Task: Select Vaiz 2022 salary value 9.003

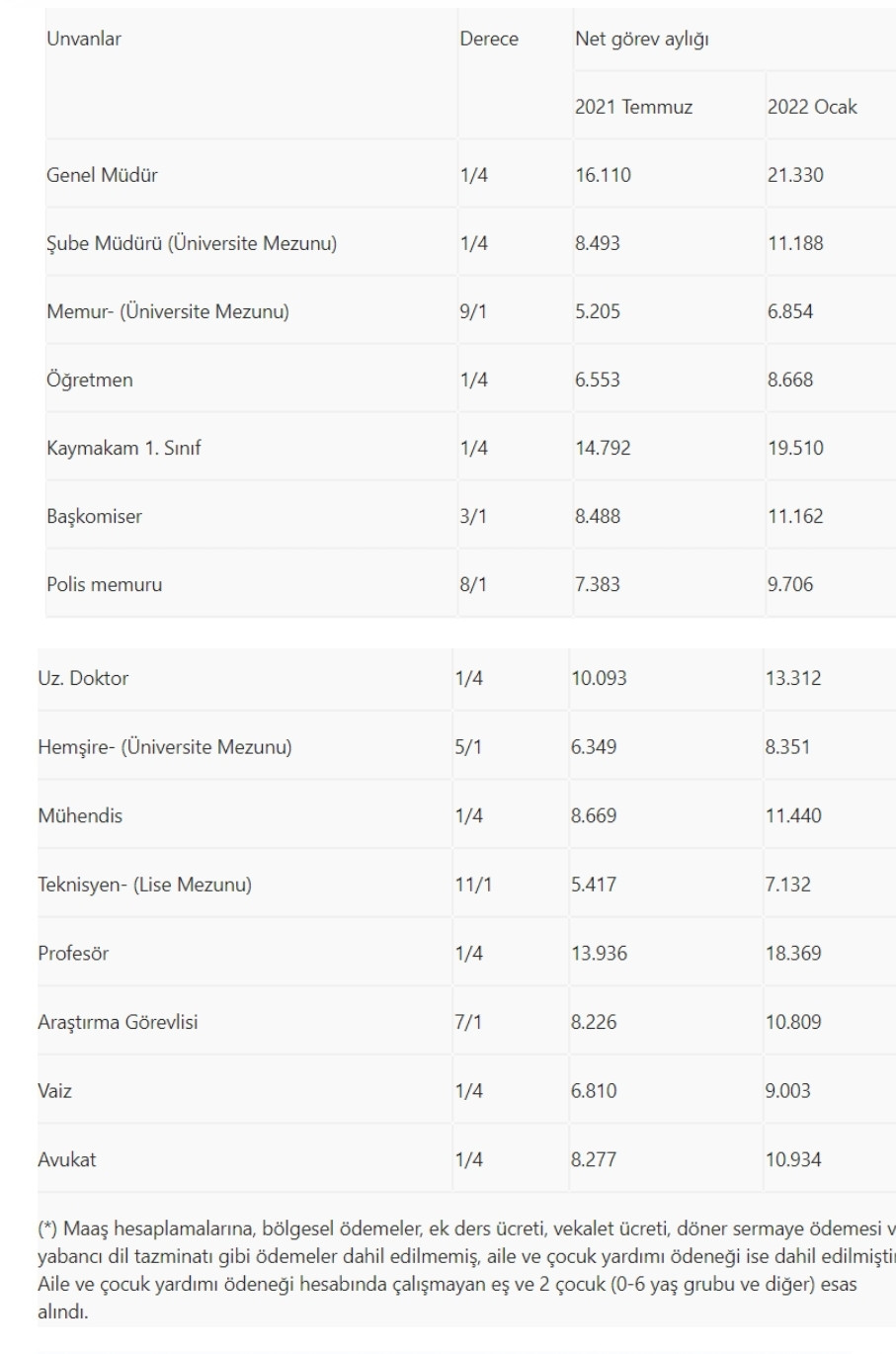Action: (x=787, y=1091)
